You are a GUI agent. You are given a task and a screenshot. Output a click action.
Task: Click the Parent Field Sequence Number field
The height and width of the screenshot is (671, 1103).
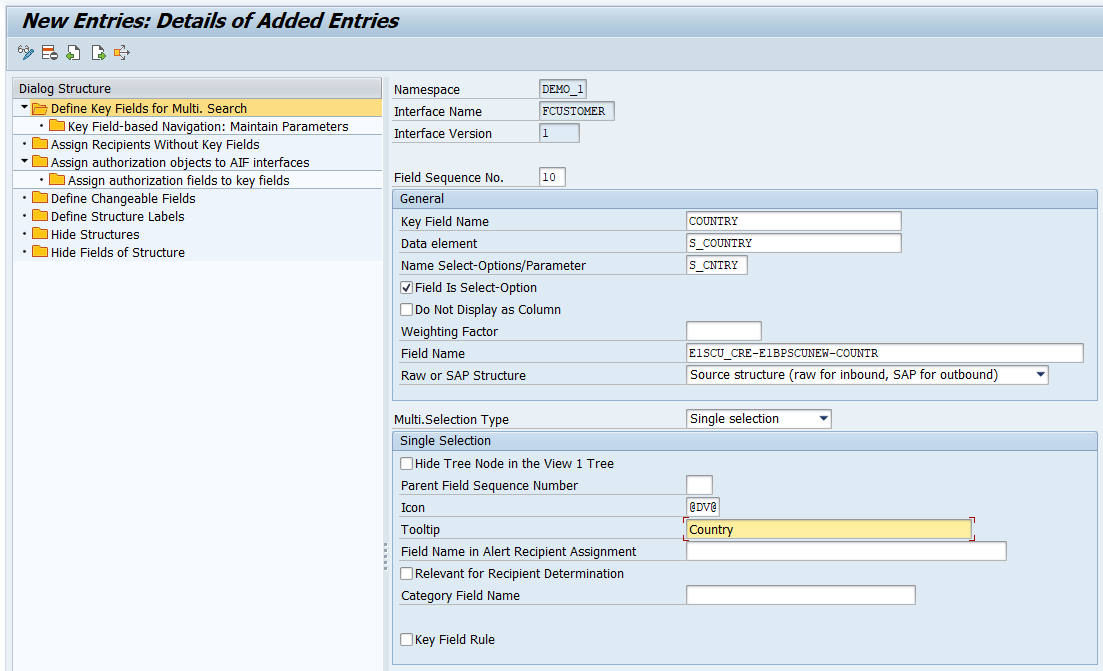pyautogui.click(x=699, y=485)
